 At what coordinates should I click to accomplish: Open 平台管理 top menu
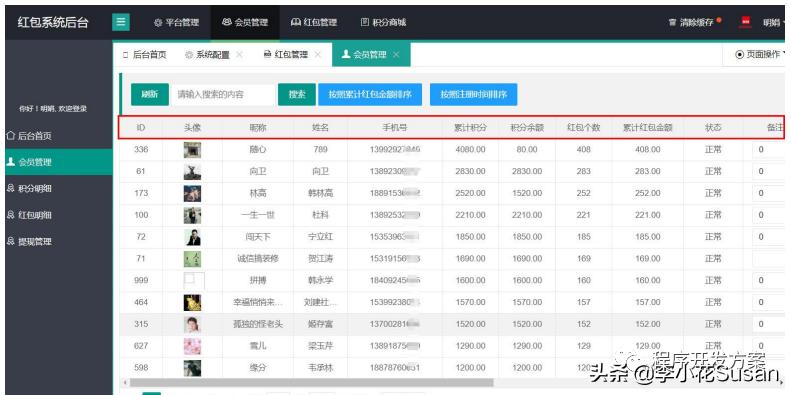pos(177,23)
